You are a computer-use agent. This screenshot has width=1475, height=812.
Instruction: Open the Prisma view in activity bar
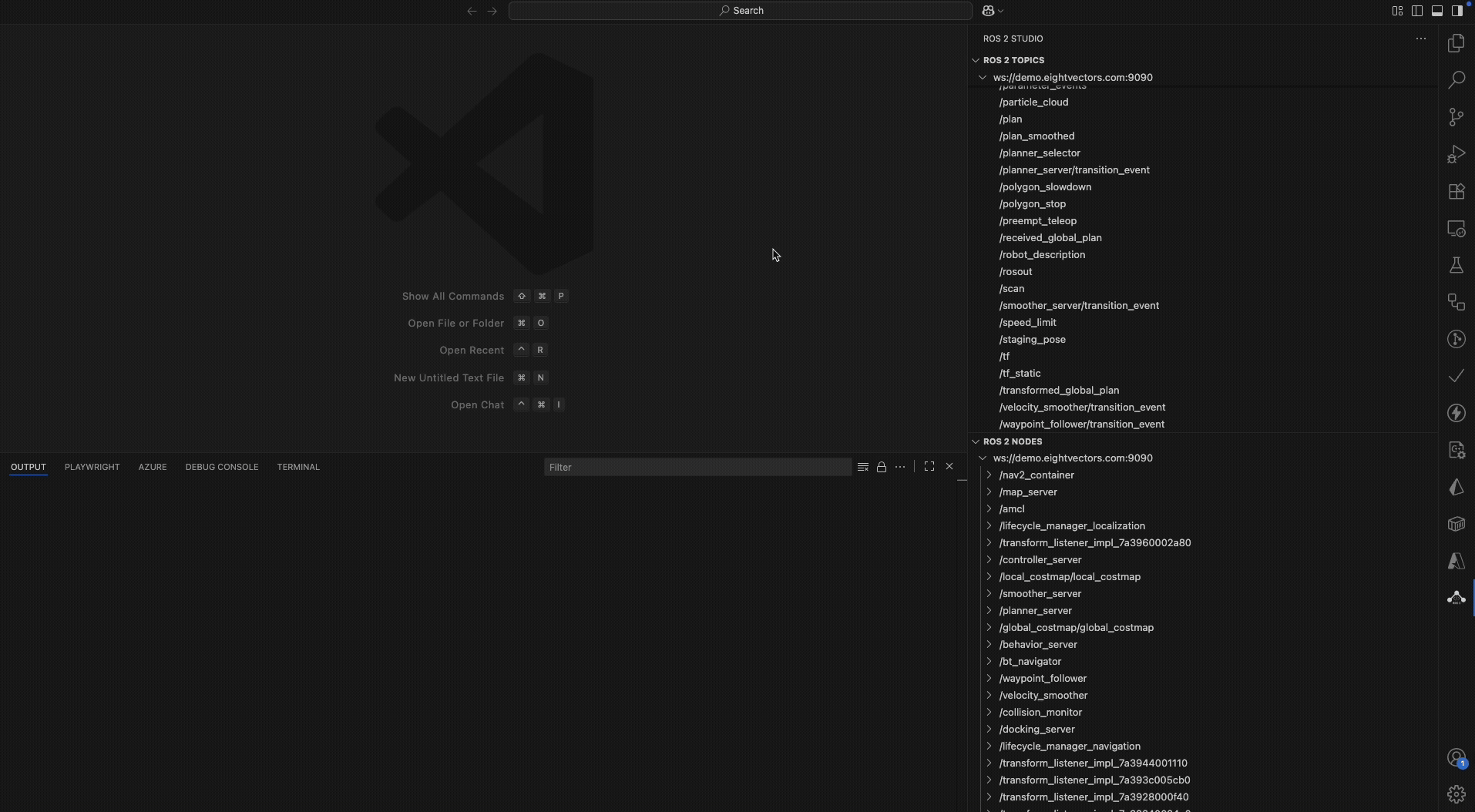[x=1456, y=487]
